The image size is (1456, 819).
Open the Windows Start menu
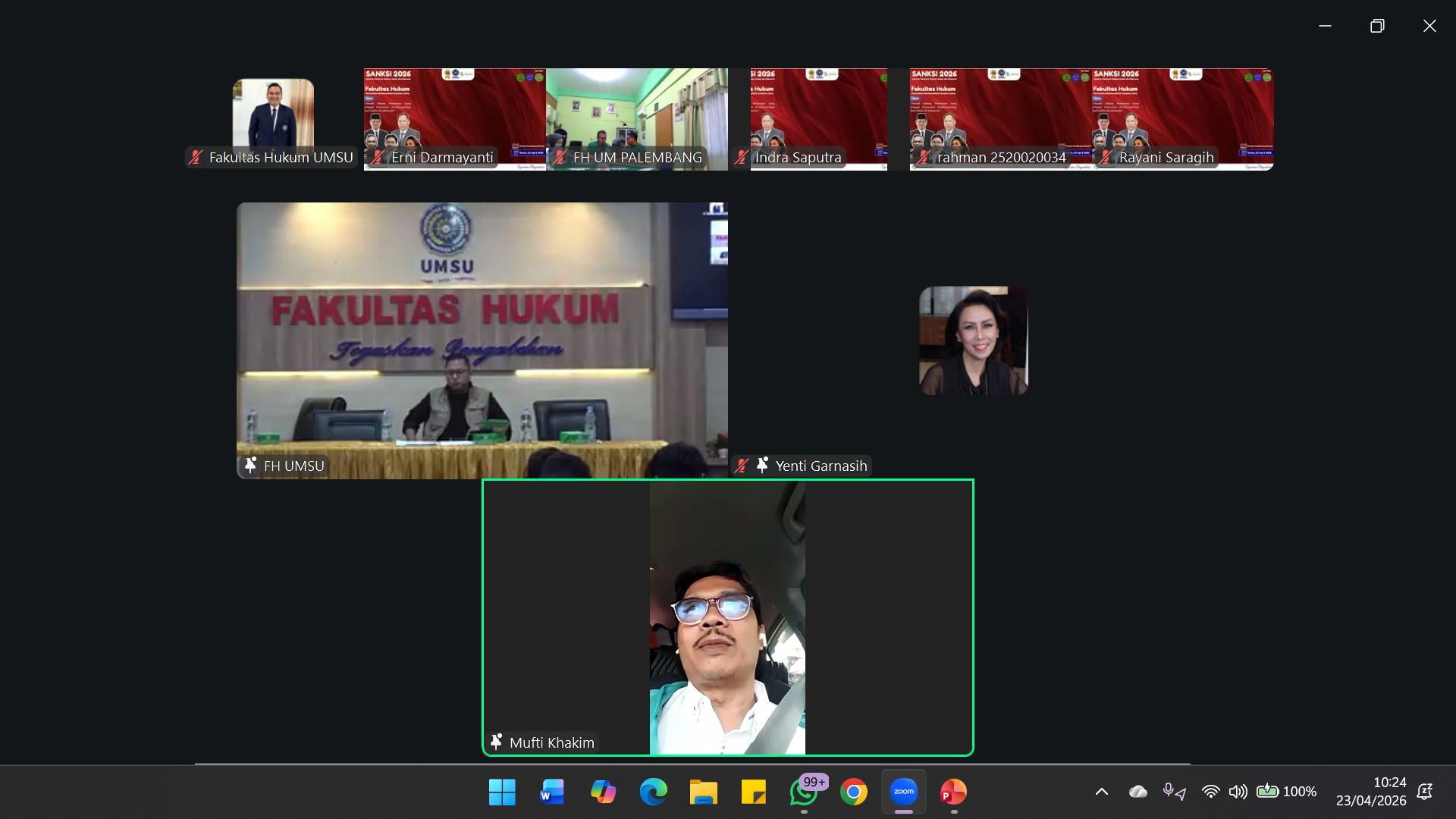[x=502, y=792]
